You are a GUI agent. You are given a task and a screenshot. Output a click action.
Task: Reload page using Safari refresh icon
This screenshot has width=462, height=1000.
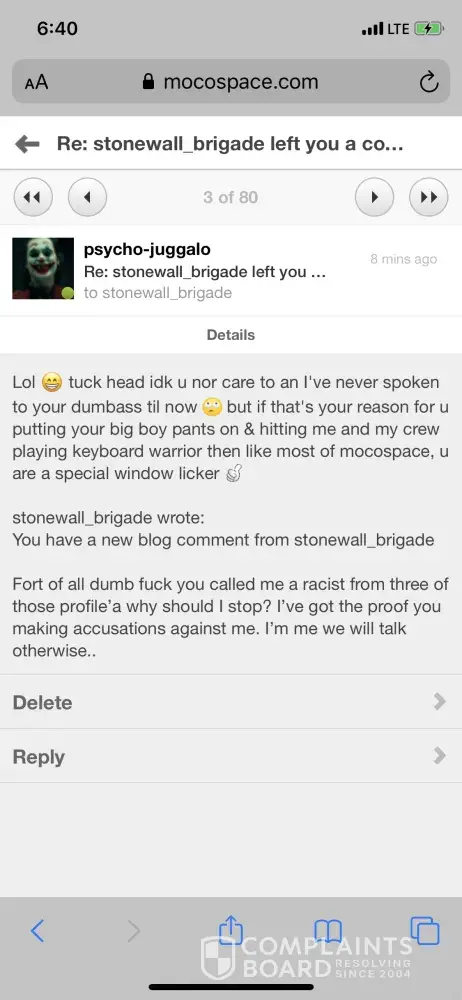tap(428, 82)
